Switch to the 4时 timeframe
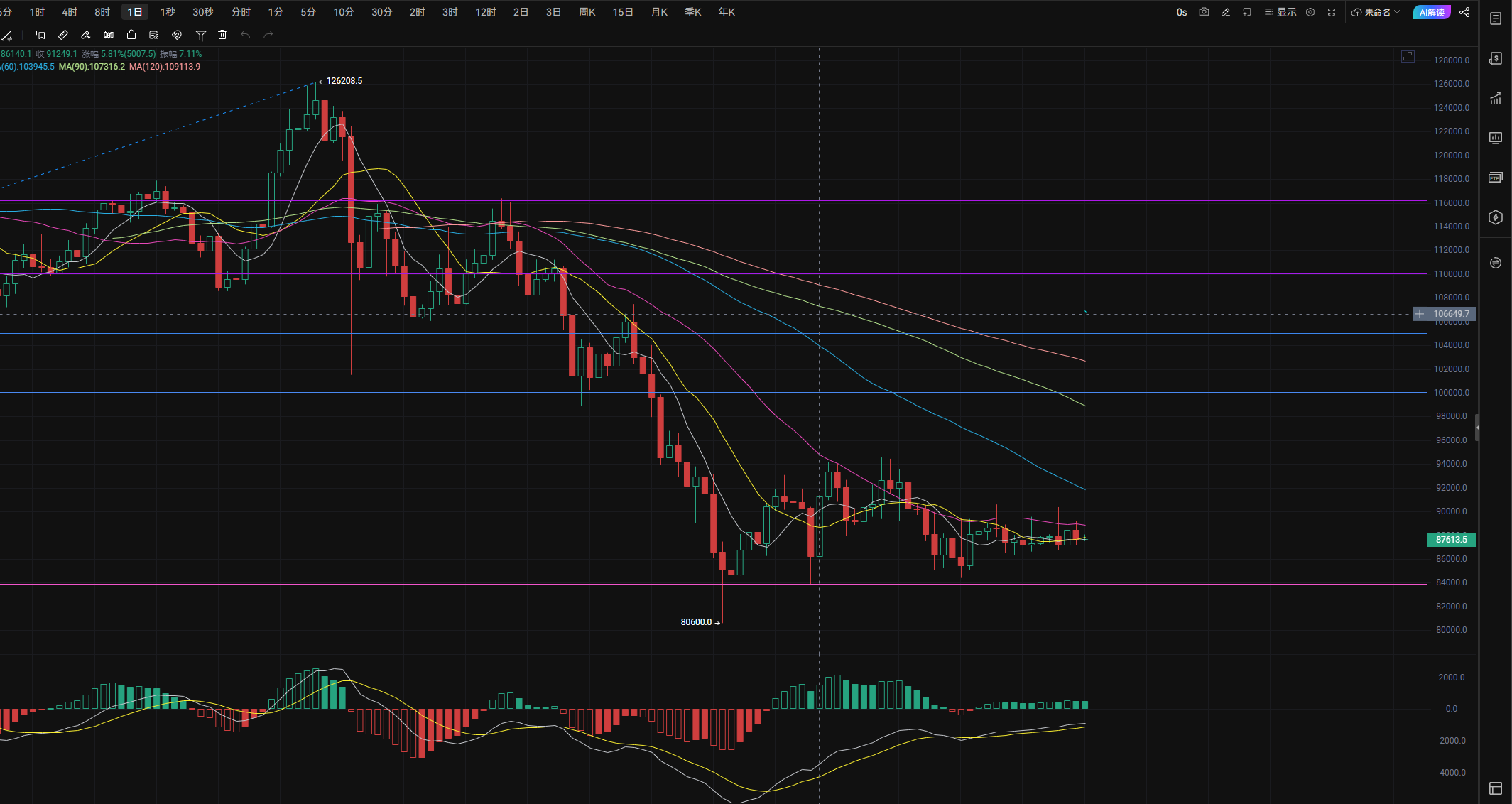Viewport: 1512px width, 804px height. [x=70, y=12]
